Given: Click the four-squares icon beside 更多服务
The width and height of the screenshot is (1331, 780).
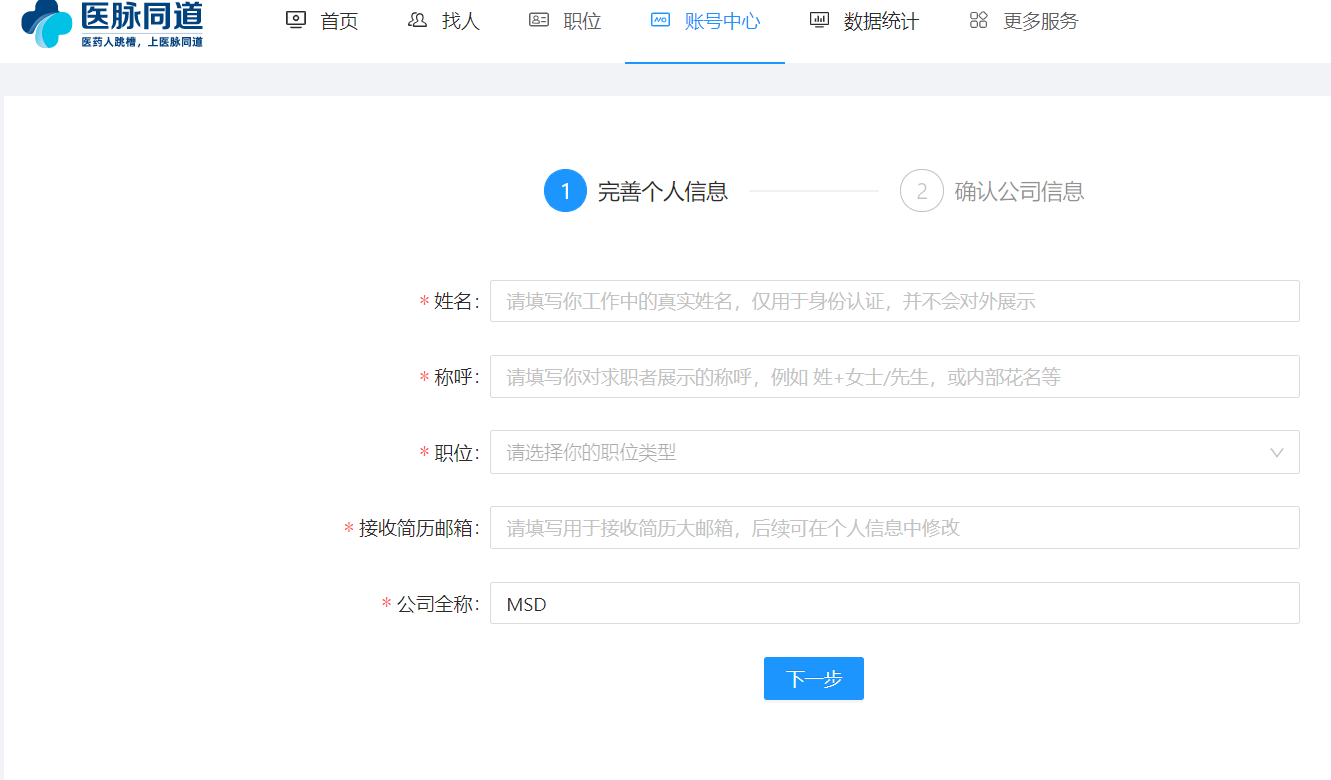Looking at the screenshot, I should [x=978, y=20].
